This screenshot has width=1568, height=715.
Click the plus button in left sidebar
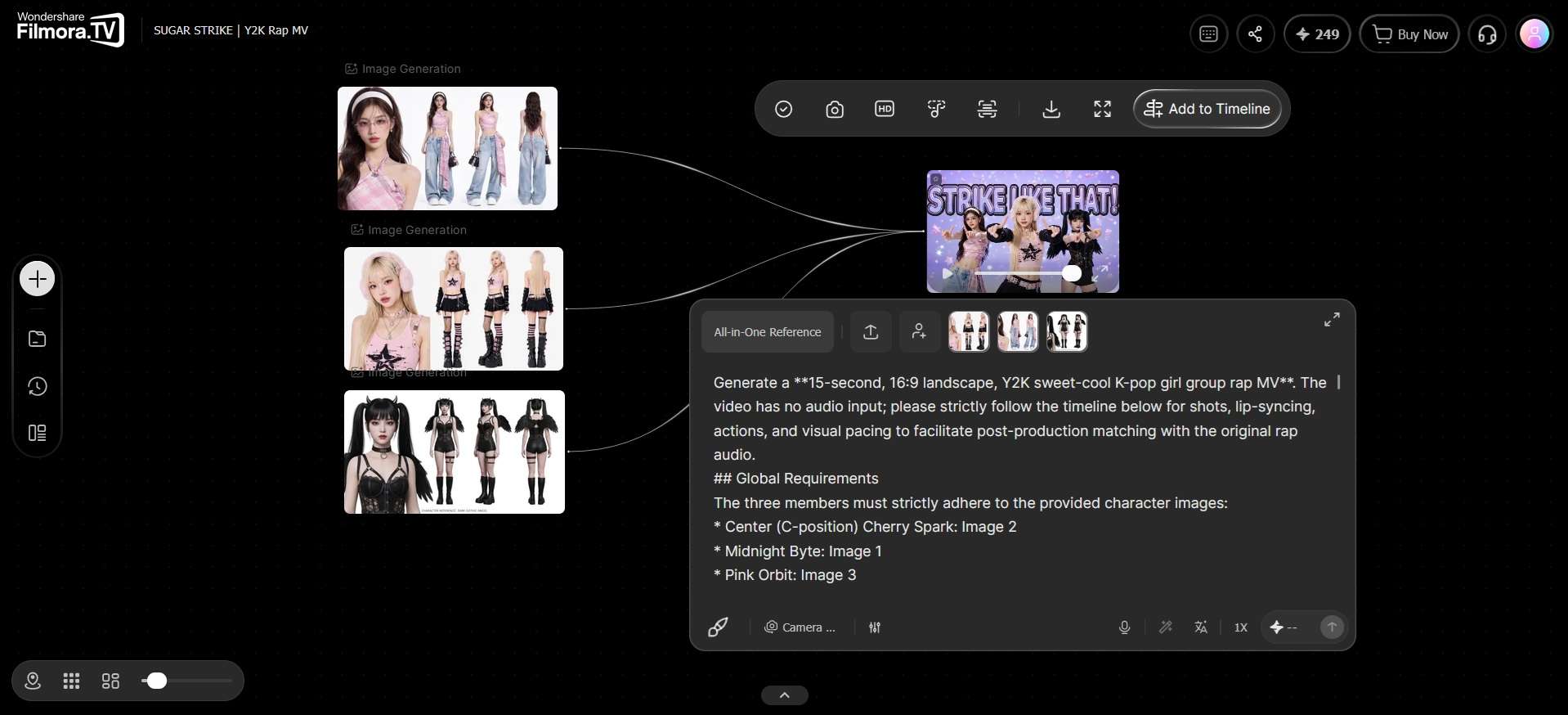point(37,279)
